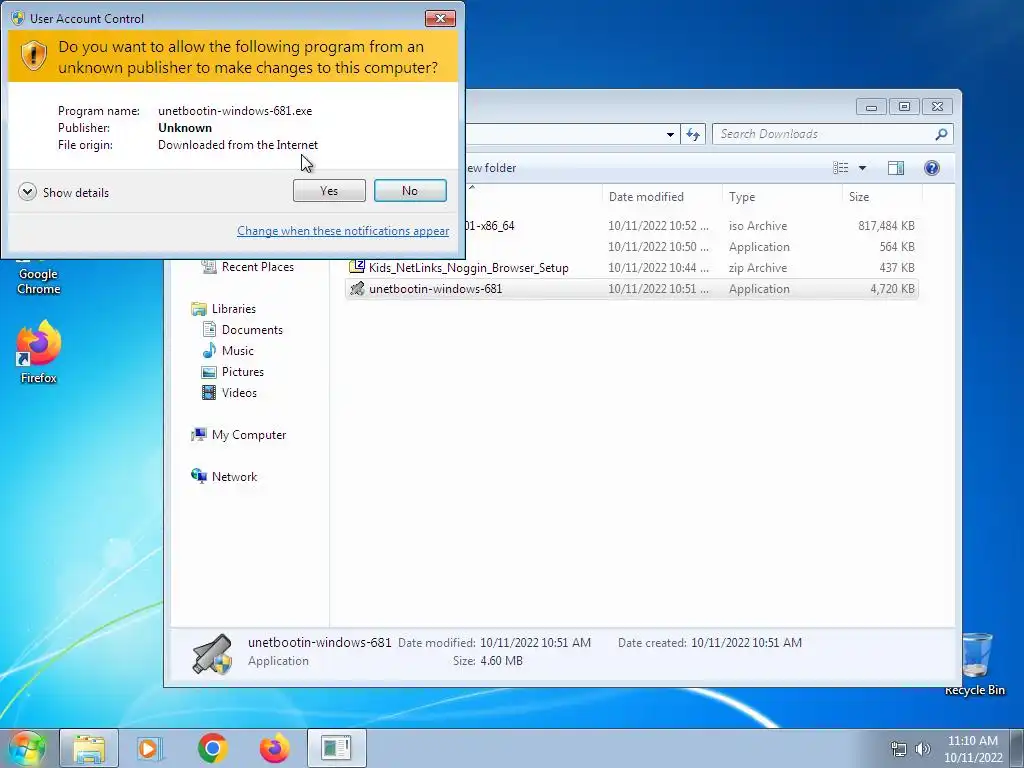Screen dimensions: 1024x768
Task: Open the taskbar clock showing 11:10 AM
Action: pos(973,749)
